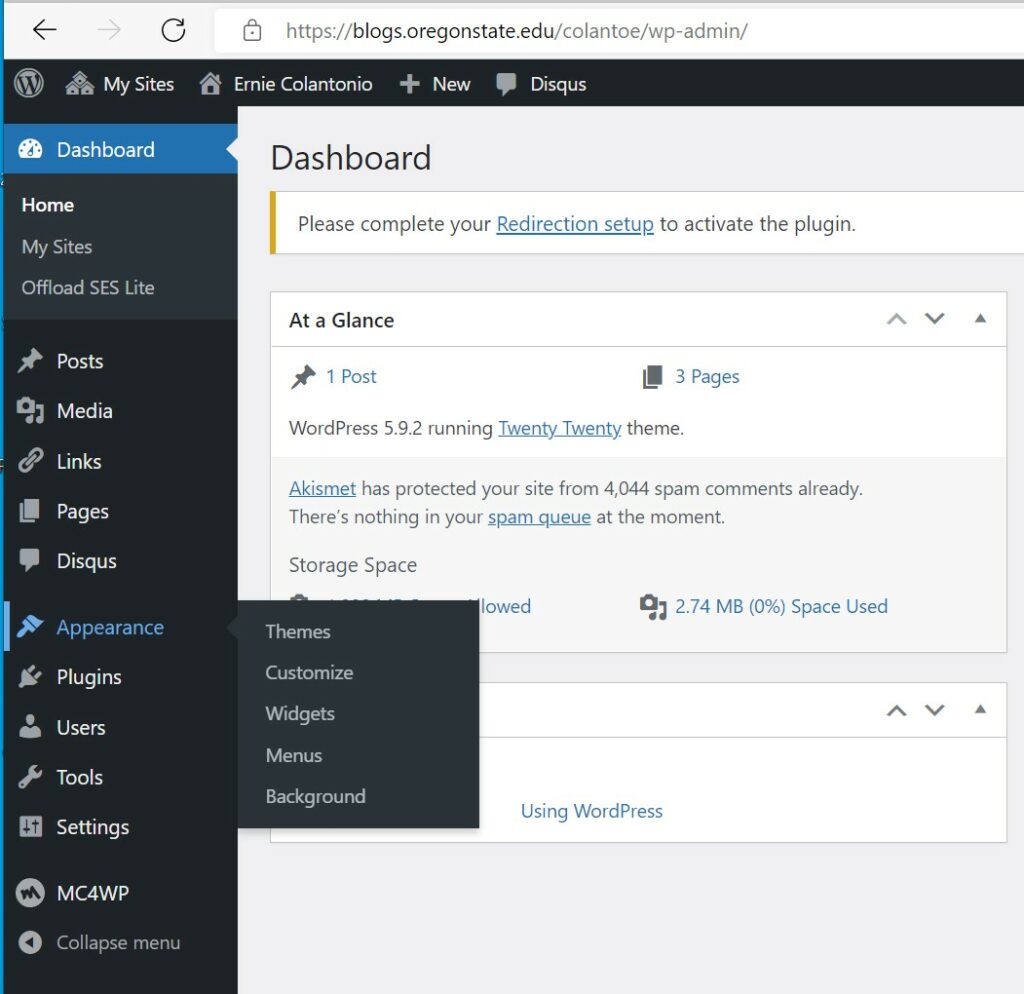Click the WordPress logo in admin bar

(29, 84)
